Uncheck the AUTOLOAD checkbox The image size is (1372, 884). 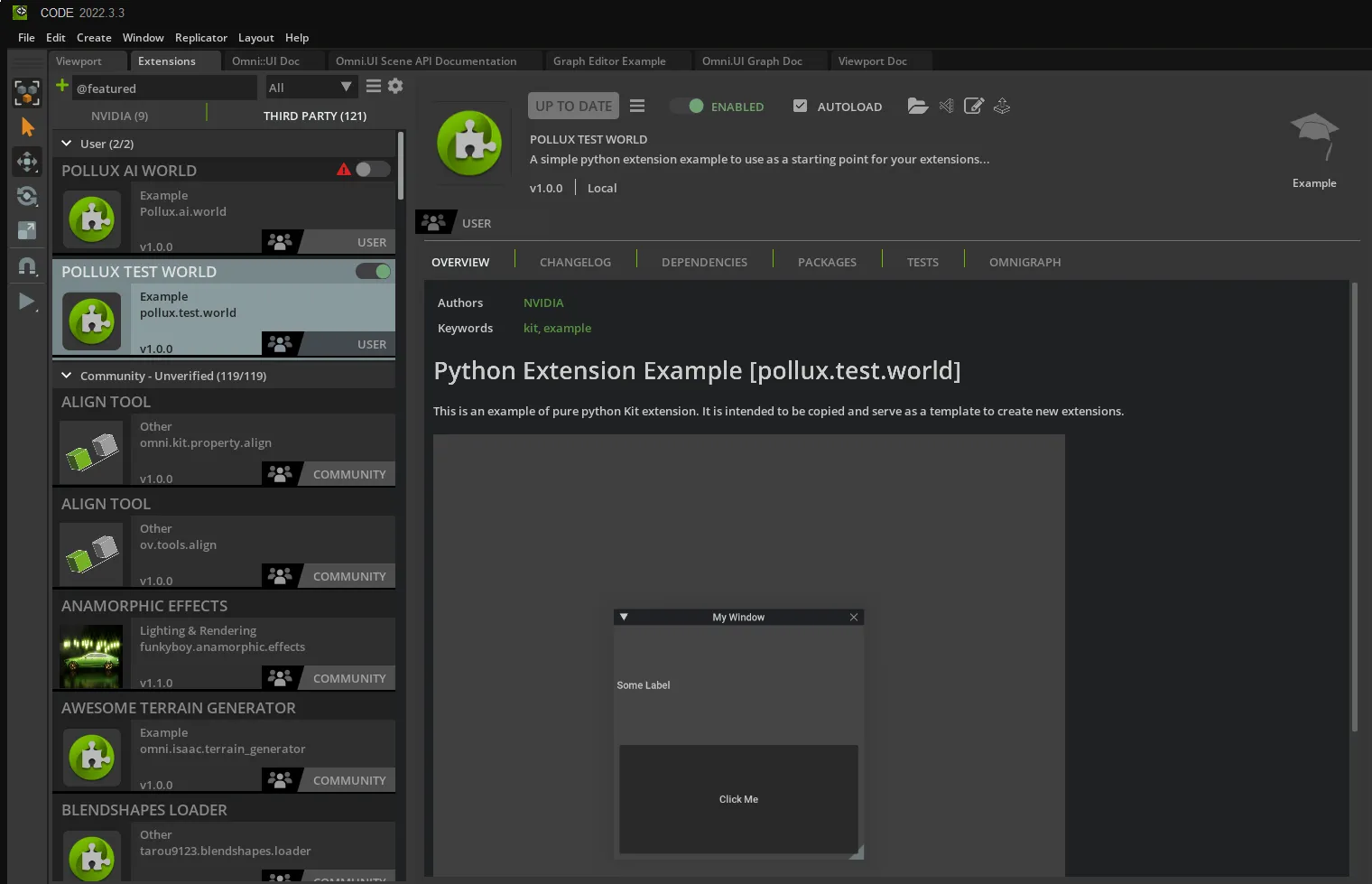[x=800, y=106]
